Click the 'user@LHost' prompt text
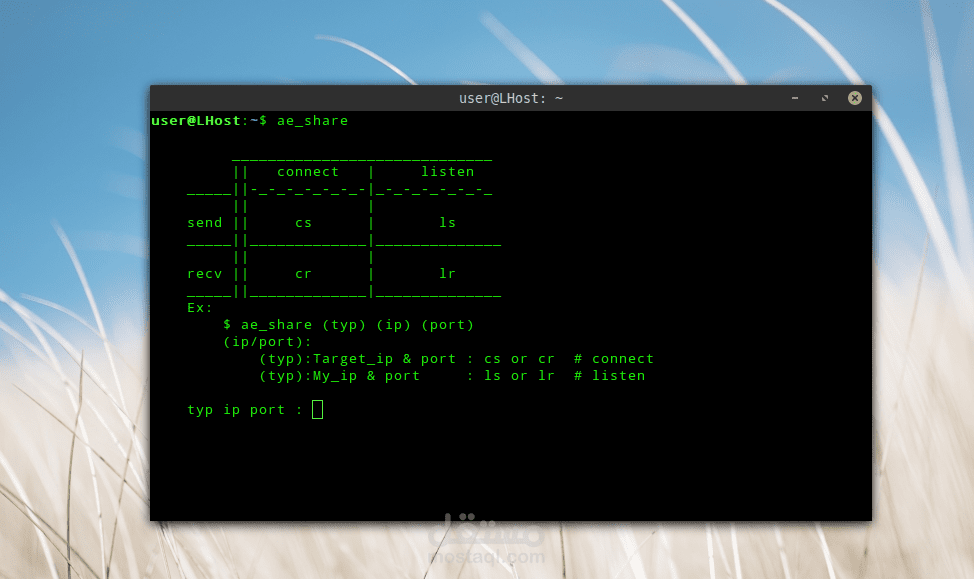The width and height of the screenshot is (974, 579). tap(196, 121)
